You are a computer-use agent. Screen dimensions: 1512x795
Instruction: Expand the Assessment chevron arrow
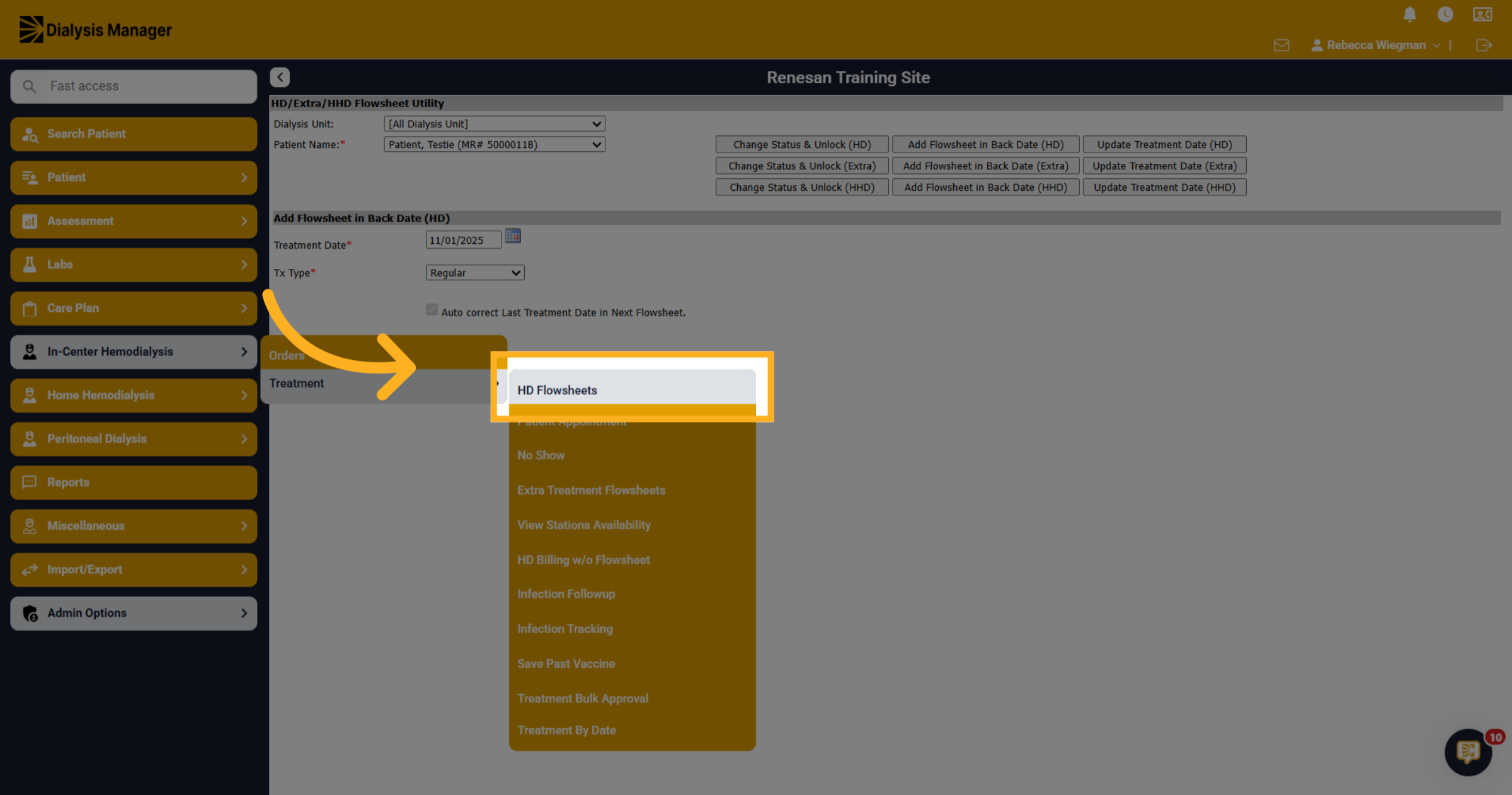244,221
